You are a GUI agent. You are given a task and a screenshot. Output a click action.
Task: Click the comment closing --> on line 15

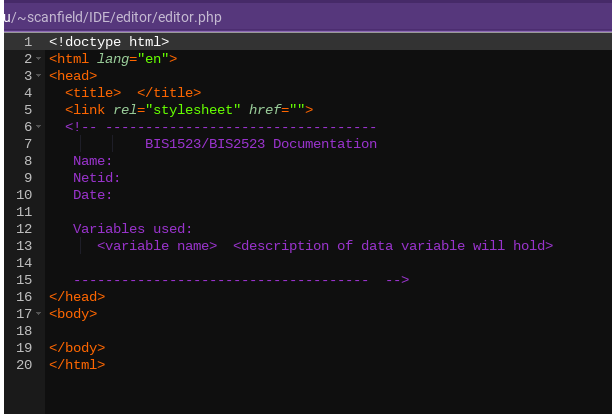[397, 280]
